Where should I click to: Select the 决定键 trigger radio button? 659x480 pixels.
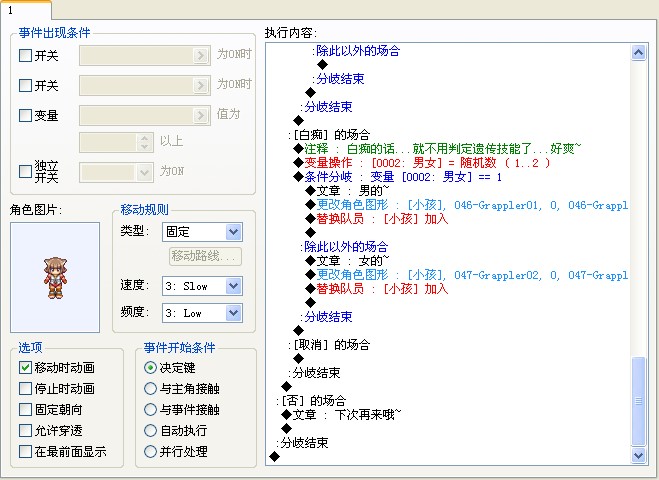[150, 368]
